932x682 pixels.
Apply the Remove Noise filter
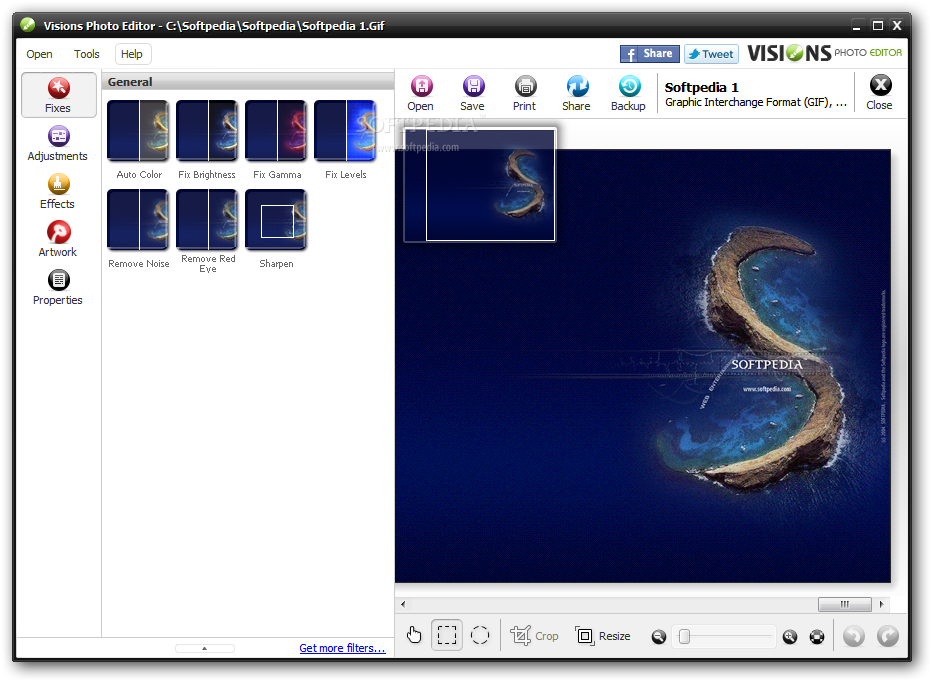pos(138,220)
